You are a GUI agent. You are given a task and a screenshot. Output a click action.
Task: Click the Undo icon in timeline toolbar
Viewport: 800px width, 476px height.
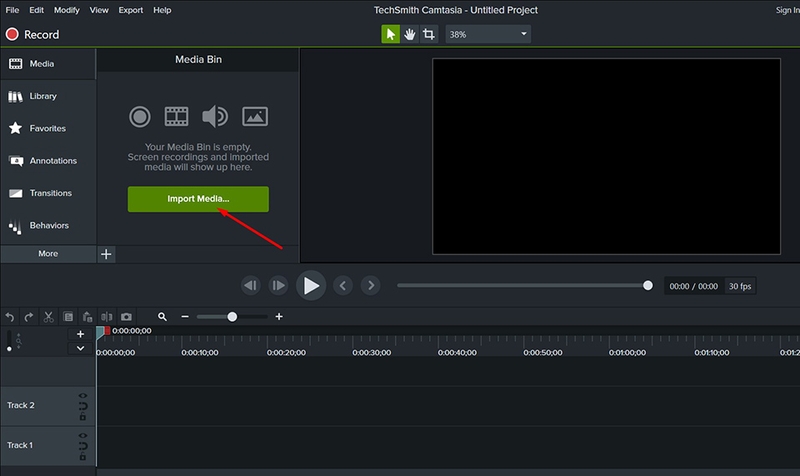[10, 317]
